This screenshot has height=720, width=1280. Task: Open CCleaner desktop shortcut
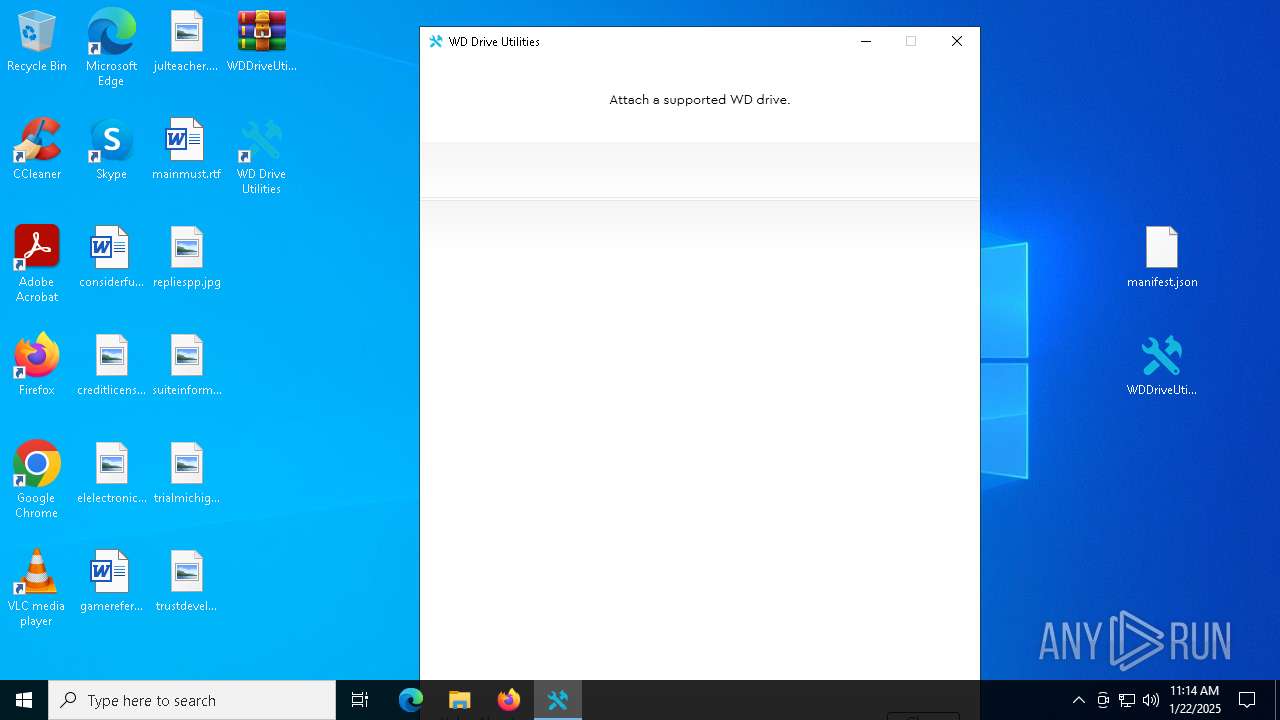(37, 150)
